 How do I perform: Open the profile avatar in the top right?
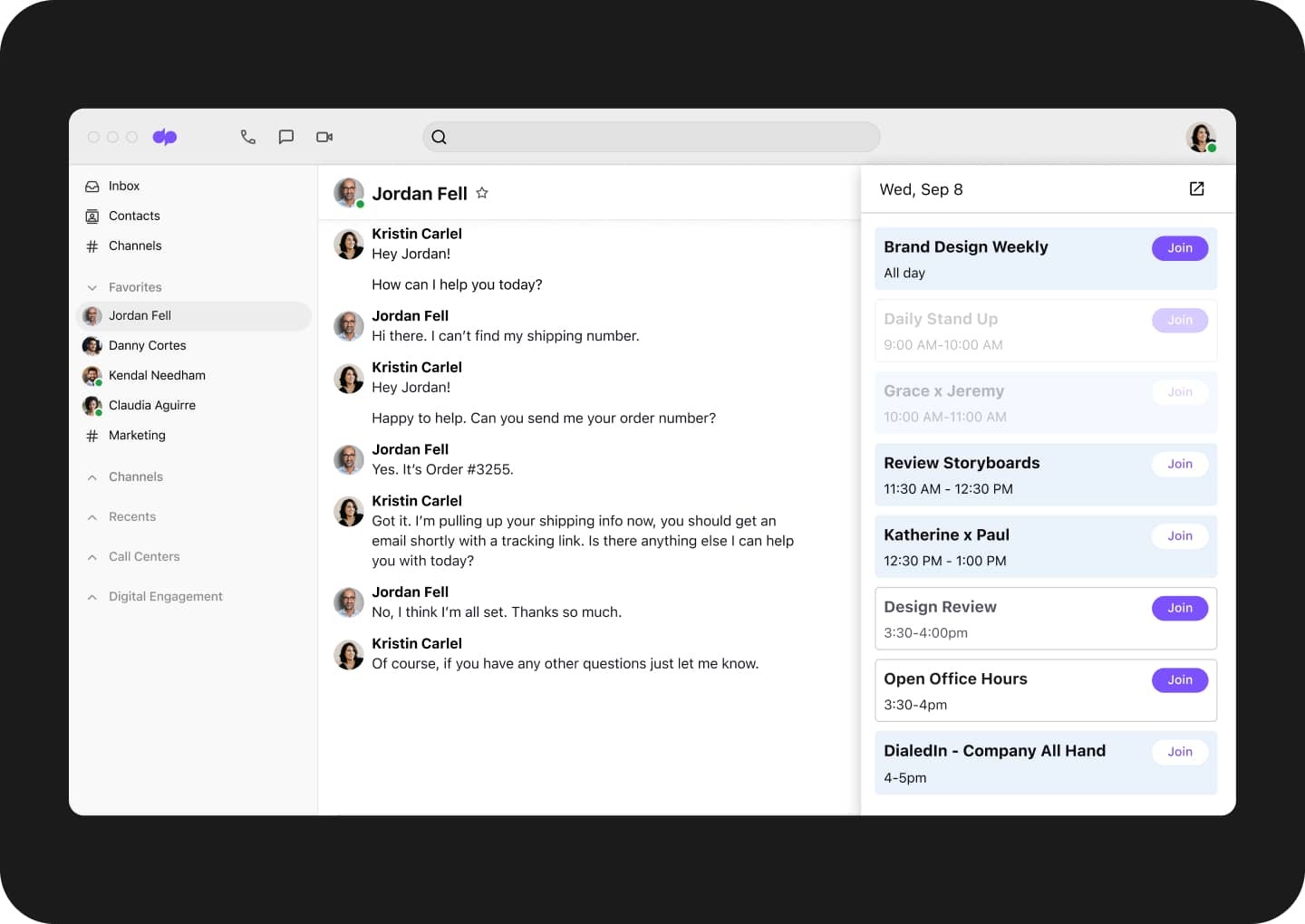[1201, 138]
